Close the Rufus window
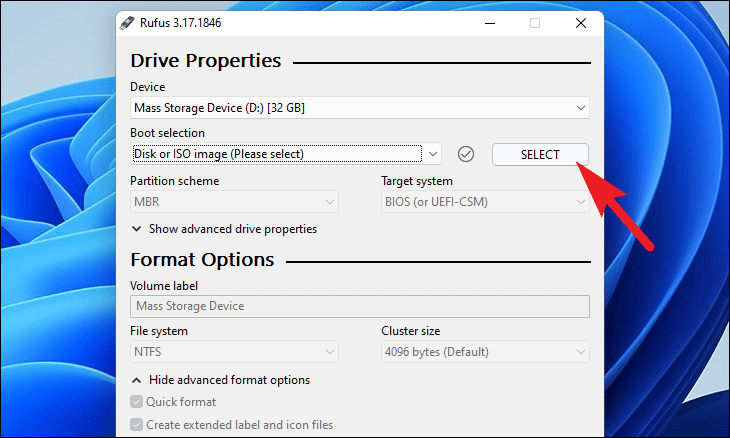730x438 pixels. (581, 23)
